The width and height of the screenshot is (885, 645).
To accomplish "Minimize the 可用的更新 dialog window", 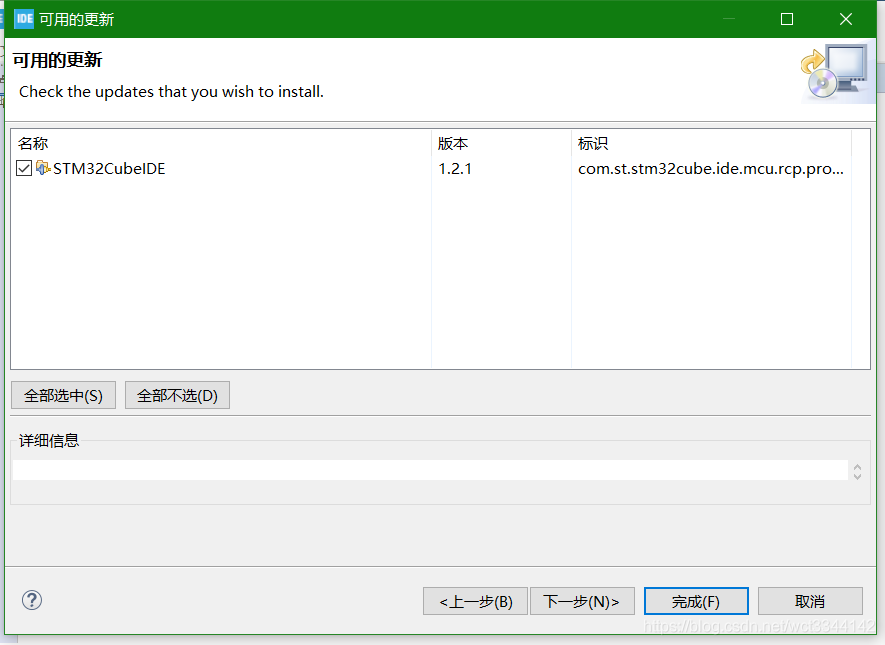I will pos(729,19).
